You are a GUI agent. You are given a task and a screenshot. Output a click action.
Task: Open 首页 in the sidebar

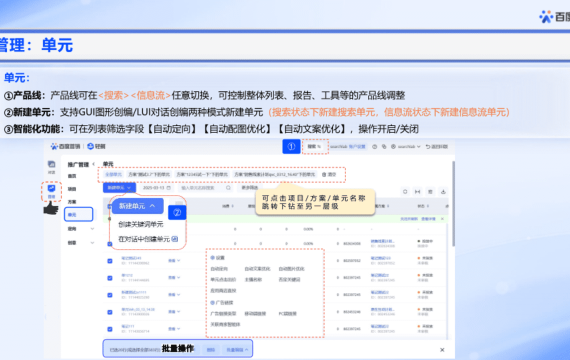tap(72, 176)
